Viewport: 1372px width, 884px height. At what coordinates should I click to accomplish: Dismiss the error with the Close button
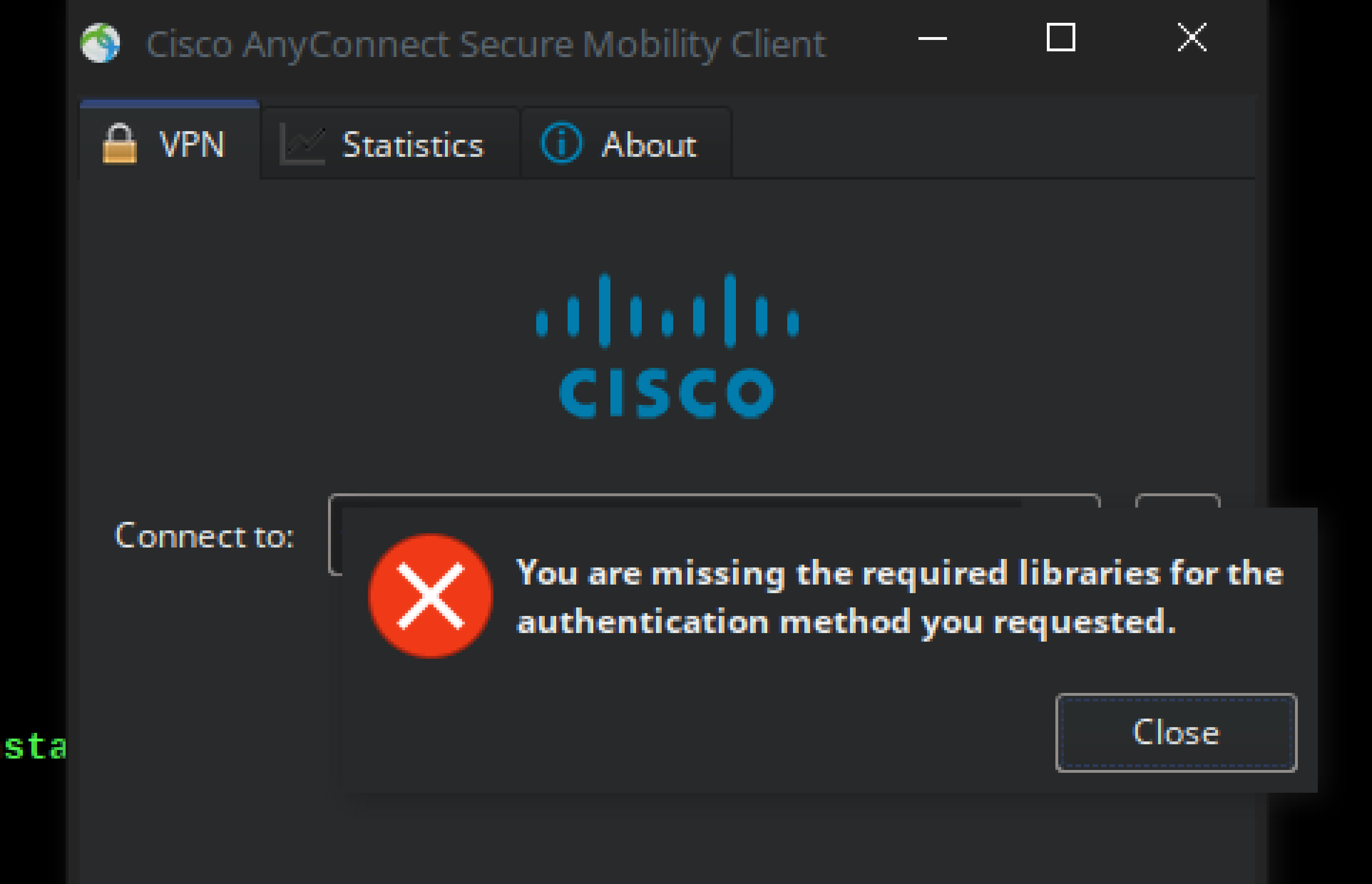click(x=1176, y=732)
